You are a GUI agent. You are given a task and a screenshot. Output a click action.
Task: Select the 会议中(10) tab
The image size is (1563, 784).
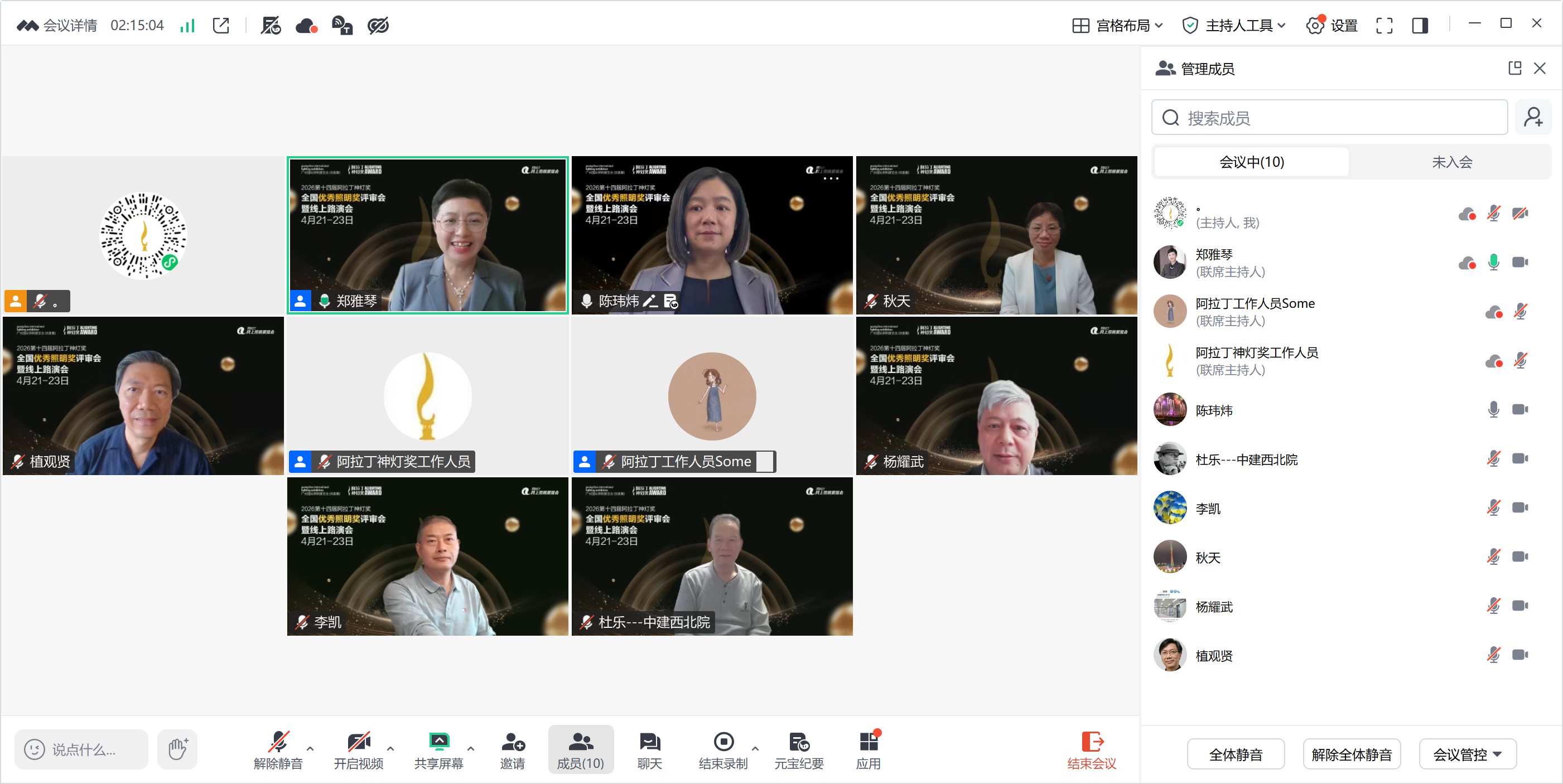[x=1252, y=162]
